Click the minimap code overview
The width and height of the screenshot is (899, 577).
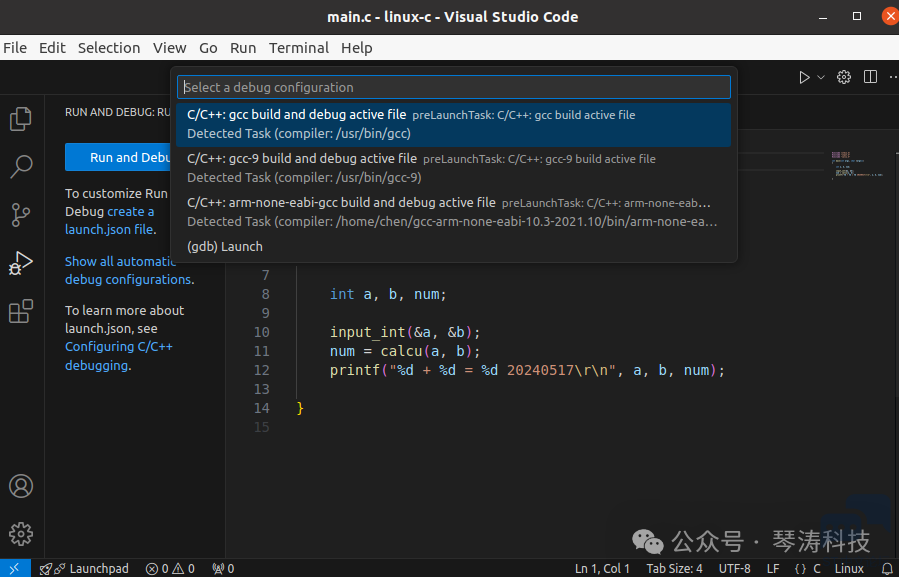coord(858,166)
